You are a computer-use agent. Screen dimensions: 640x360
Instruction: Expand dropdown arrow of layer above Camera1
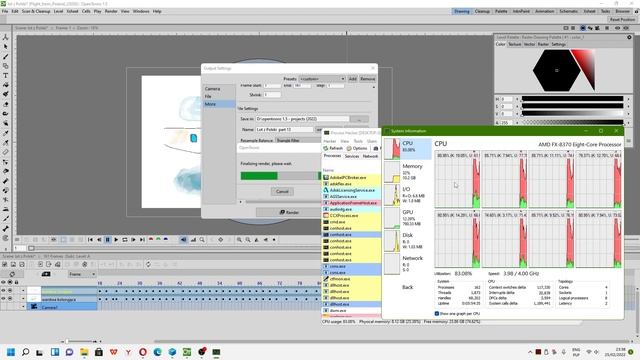click(x=23, y=299)
